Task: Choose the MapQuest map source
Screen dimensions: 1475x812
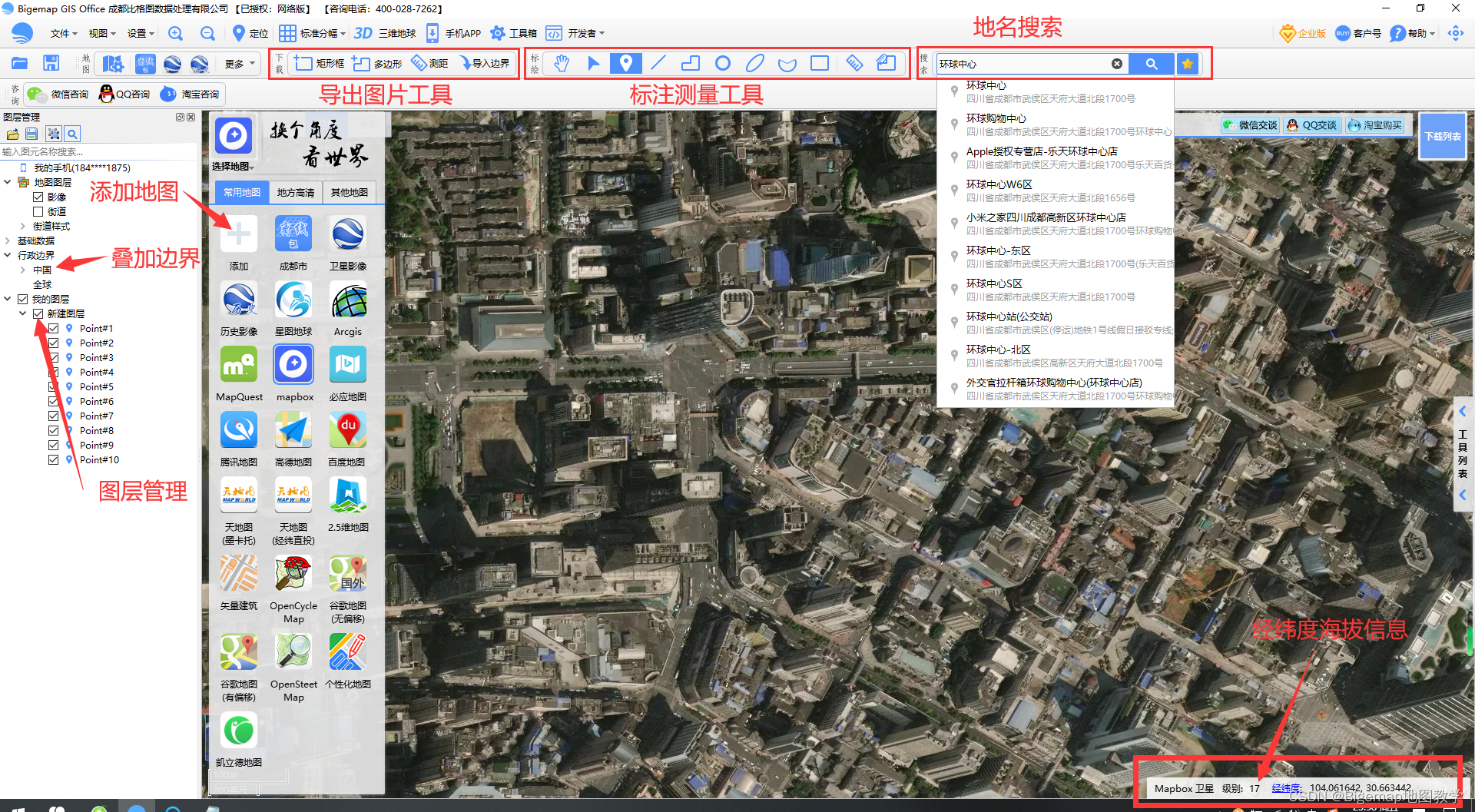Action: [239, 374]
